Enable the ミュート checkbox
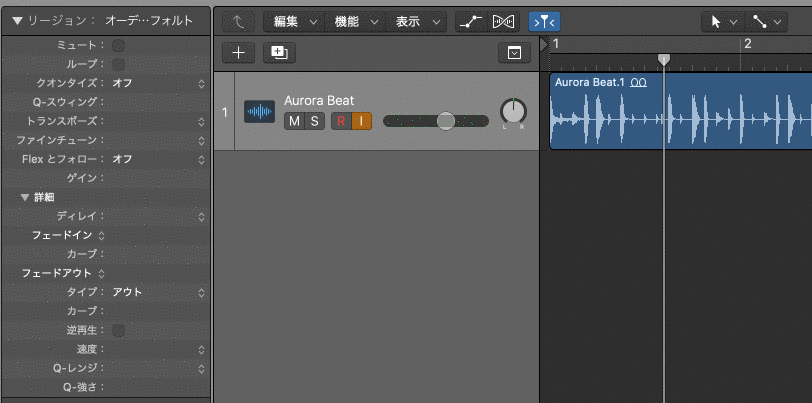This screenshot has width=812, height=403. point(119,46)
